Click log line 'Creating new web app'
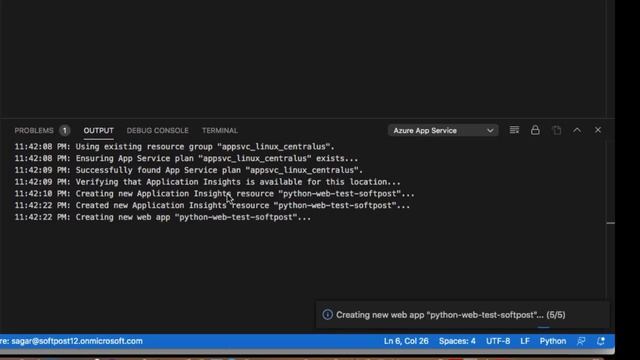This screenshot has height=360, width=640. pyautogui.click(x=163, y=218)
